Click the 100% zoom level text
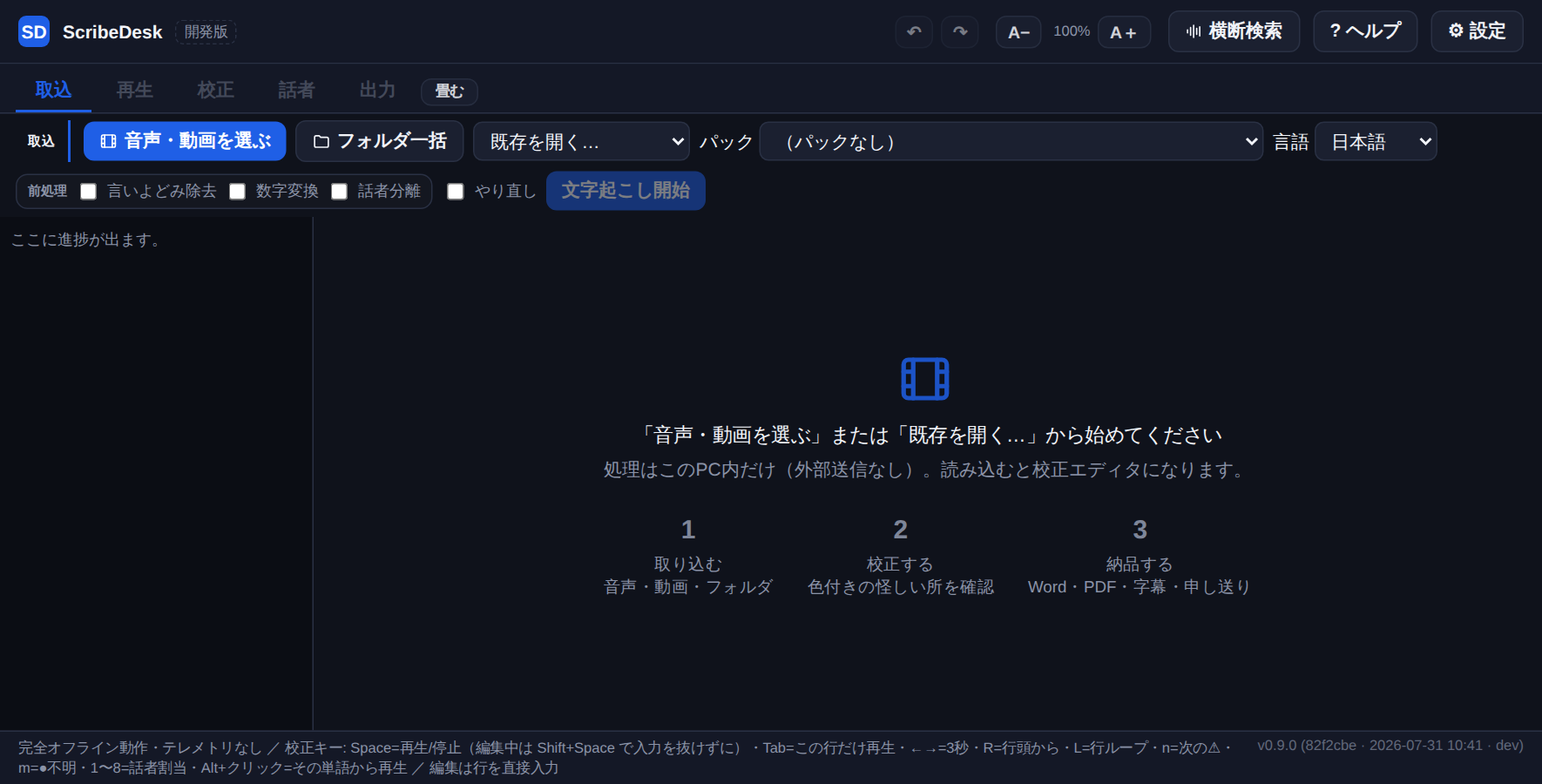Viewport: 1542px width, 784px height. click(1072, 31)
